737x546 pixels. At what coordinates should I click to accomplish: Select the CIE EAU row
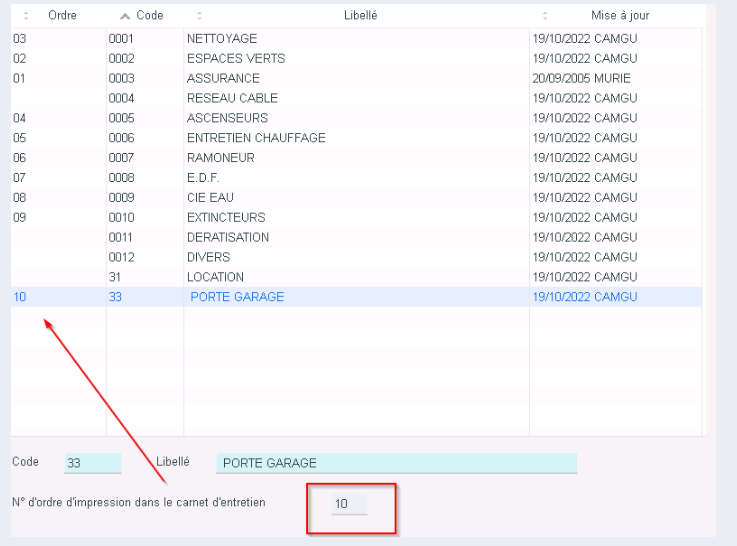click(210, 198)
